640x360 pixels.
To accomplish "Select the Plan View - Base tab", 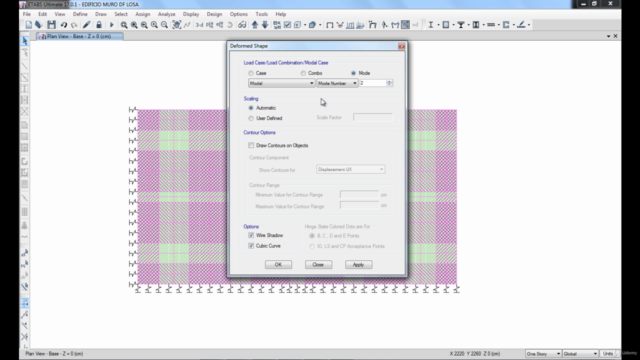I will point(80,36).
